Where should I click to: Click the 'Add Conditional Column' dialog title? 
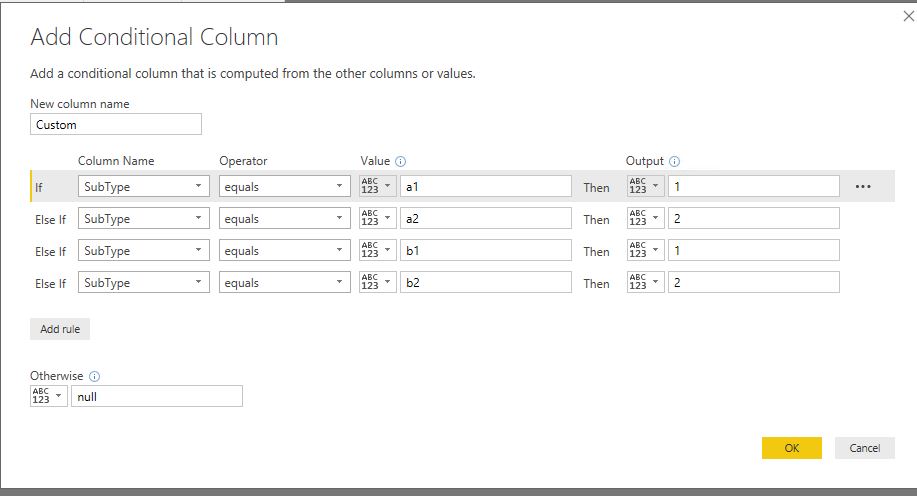click(x=154, y=37)
